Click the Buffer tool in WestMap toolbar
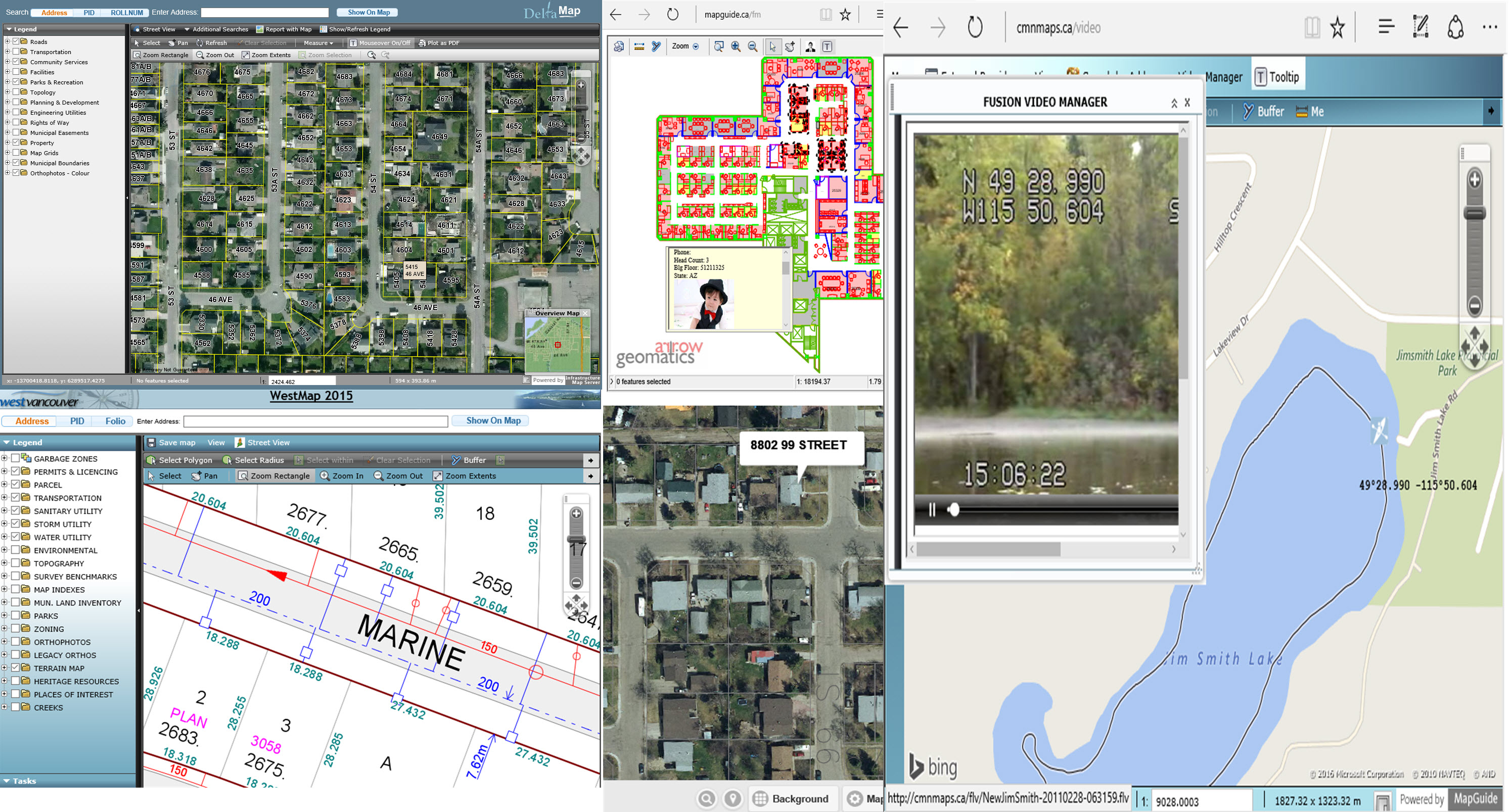Viewport: 1510px width, 812px height. tap(469, 460)
